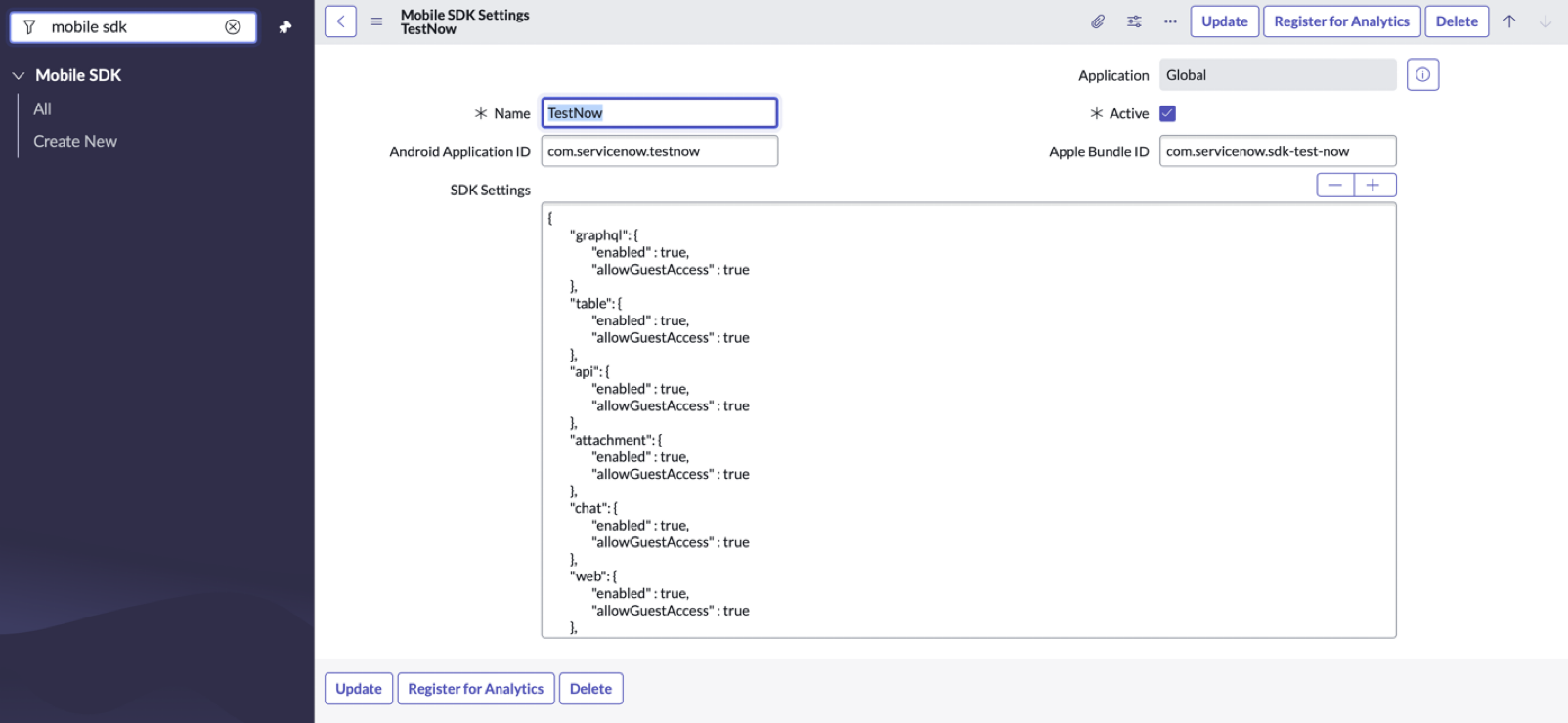The height and width of the screenshot is (723, 1568).
Task: Go to next record with down arrow
Action: point(1546,21)
